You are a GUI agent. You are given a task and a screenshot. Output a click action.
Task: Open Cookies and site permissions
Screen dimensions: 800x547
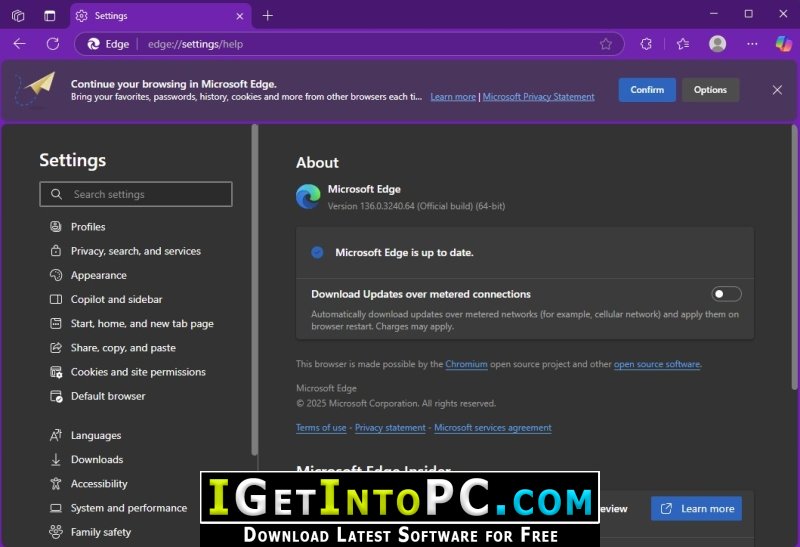click(x=138, y=372)
